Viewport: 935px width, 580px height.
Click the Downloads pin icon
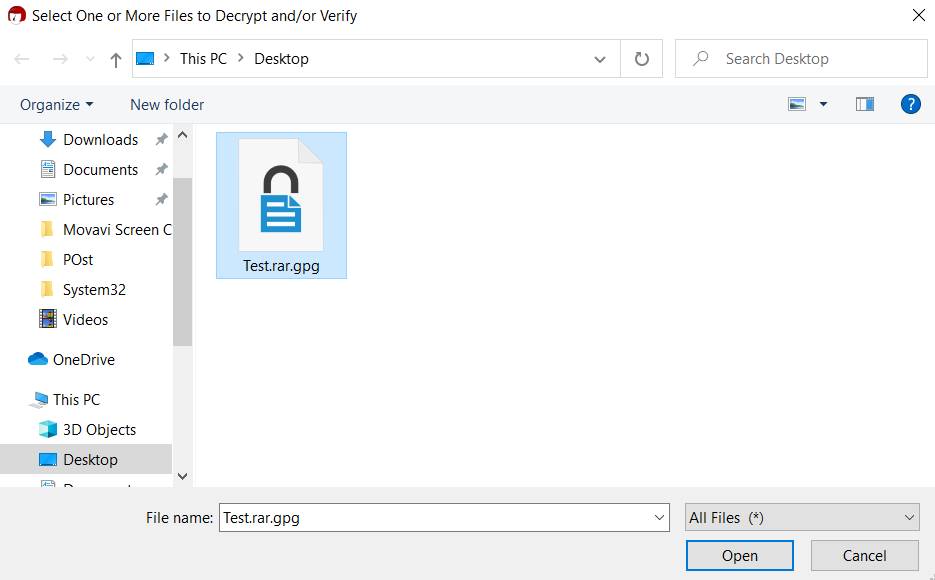(161, 139)
